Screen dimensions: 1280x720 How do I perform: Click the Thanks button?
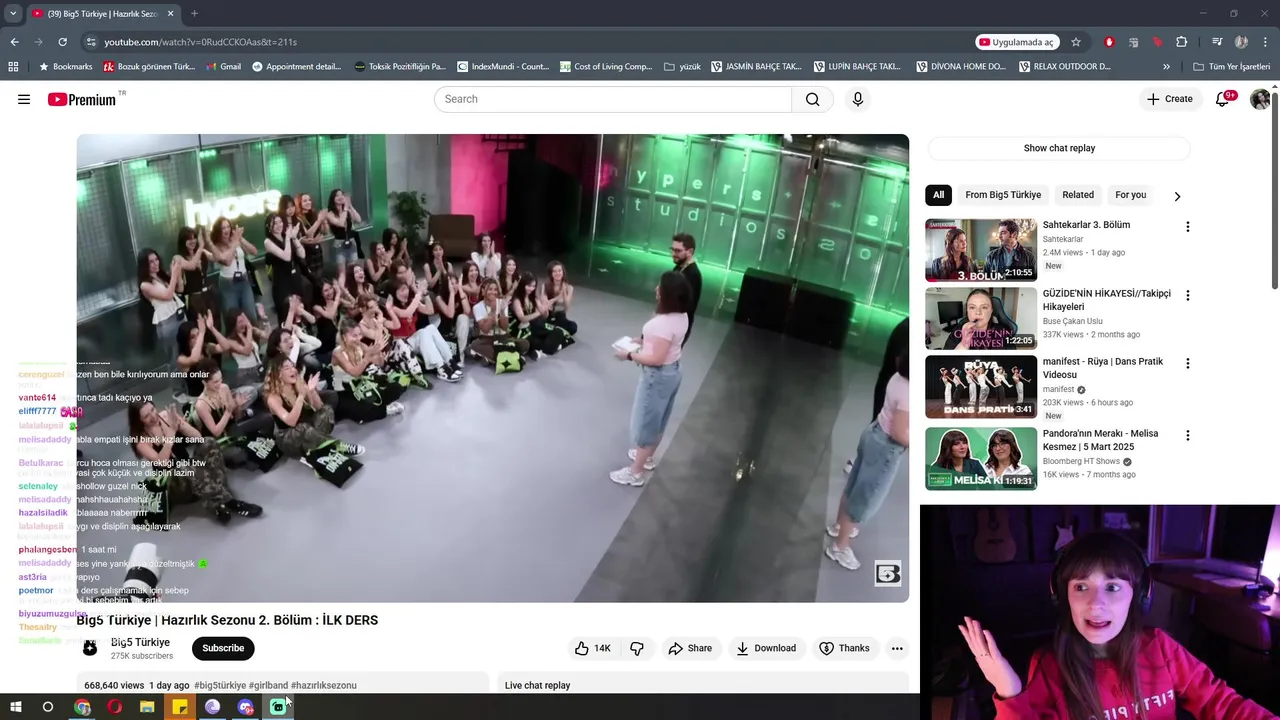844,648
